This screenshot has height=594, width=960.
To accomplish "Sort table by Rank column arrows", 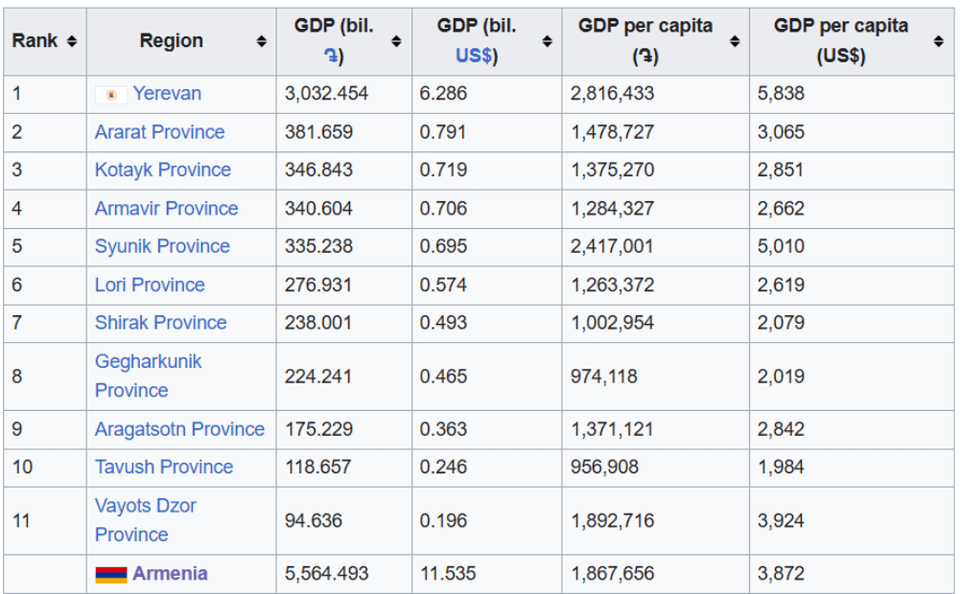I will 72,42.
